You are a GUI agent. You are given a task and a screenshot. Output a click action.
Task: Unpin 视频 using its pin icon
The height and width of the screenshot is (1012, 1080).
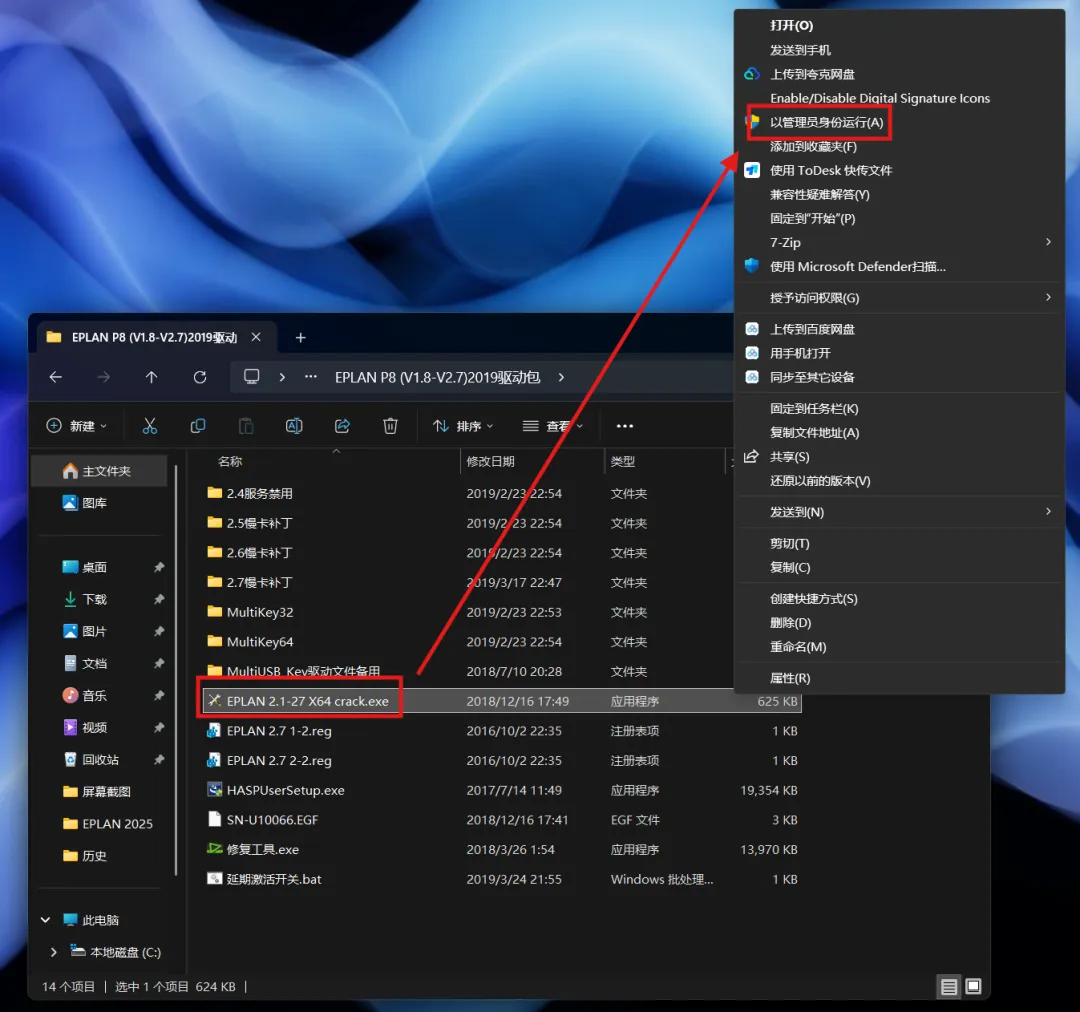click(159, 727)
